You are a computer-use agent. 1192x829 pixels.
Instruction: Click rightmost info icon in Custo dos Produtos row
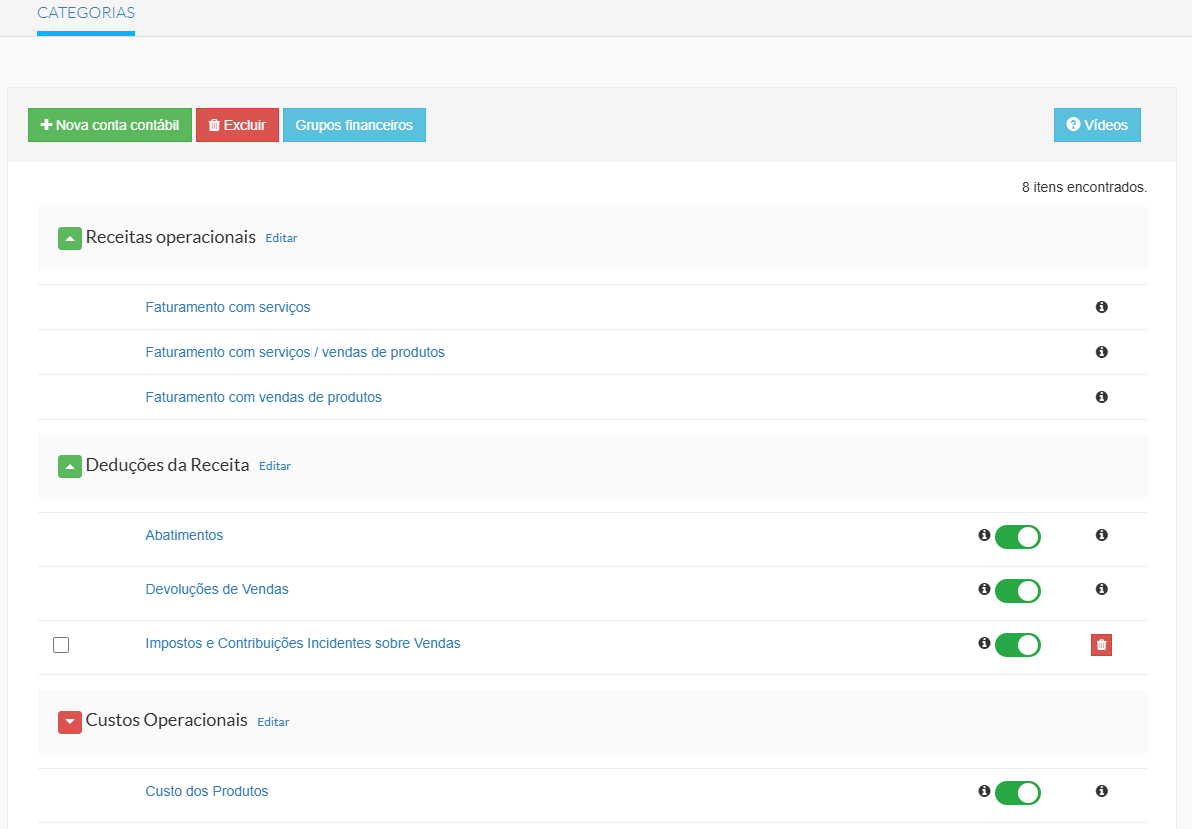click(x=1101, y=791)
